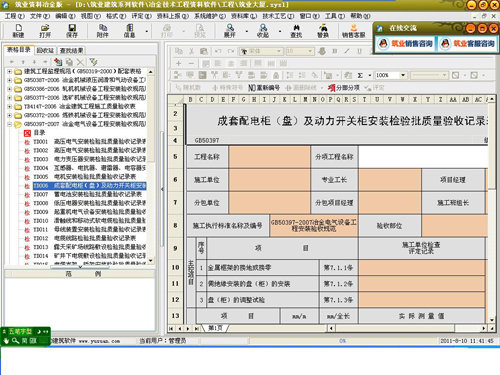This screenshot has width=500, height=375.
Task: Open the 替换 replace tool
Action: 323,31
